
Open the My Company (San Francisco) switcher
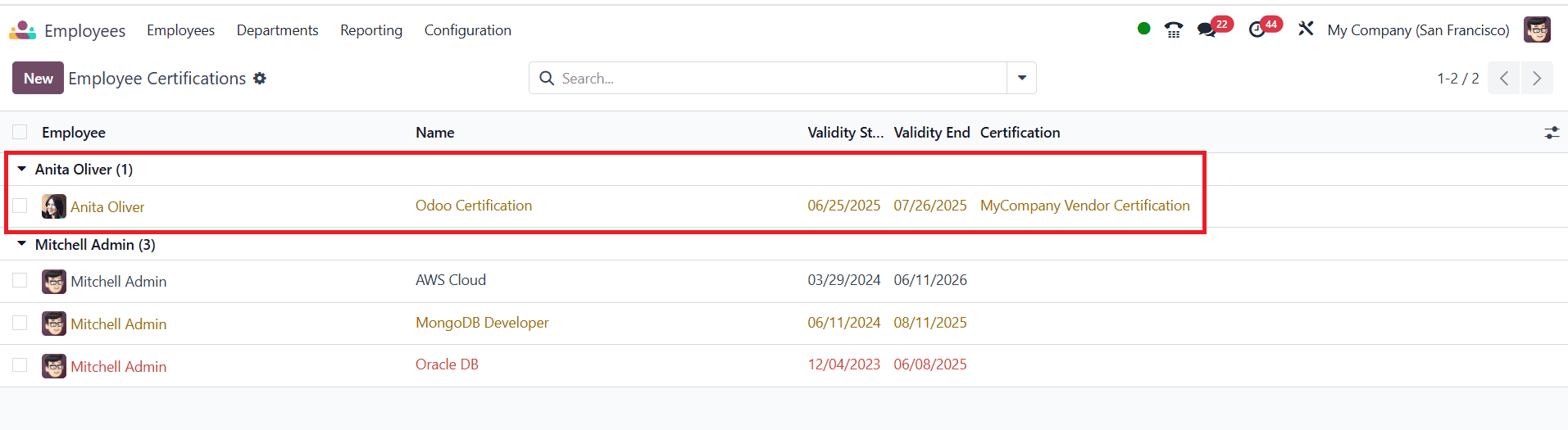click(x=1418, y=30)
